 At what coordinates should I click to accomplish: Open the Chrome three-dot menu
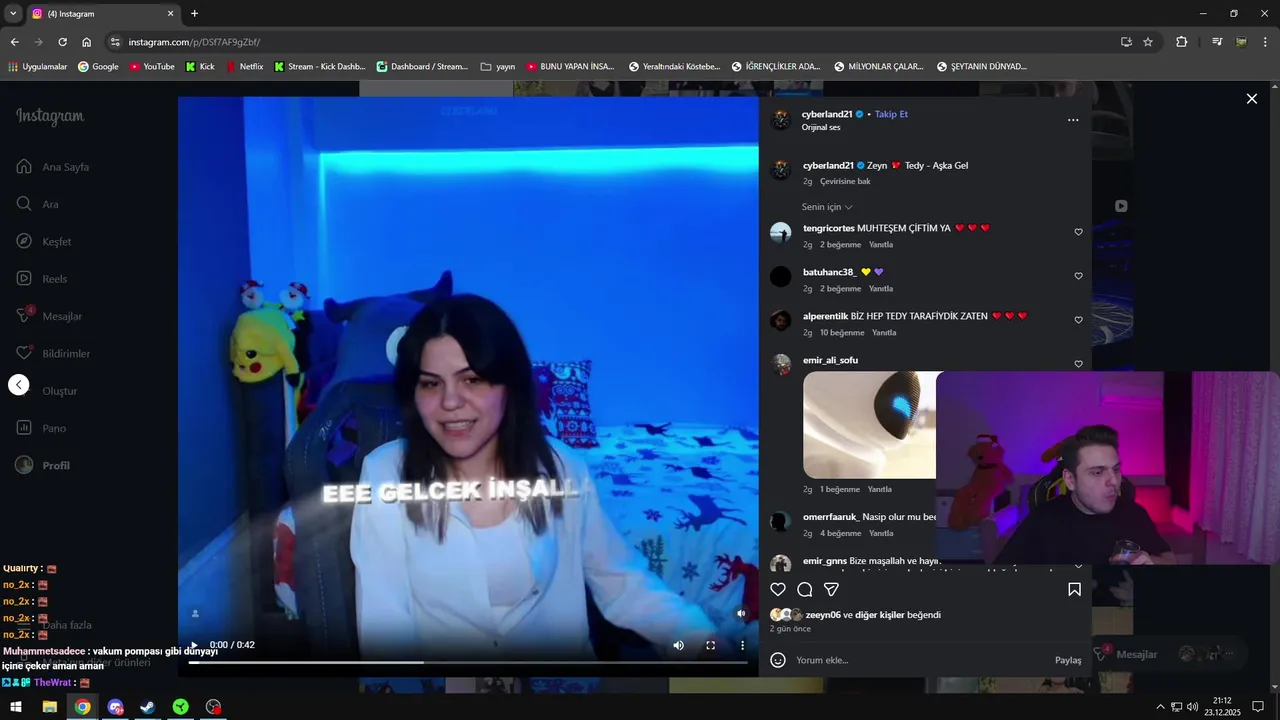[1266, 42]
